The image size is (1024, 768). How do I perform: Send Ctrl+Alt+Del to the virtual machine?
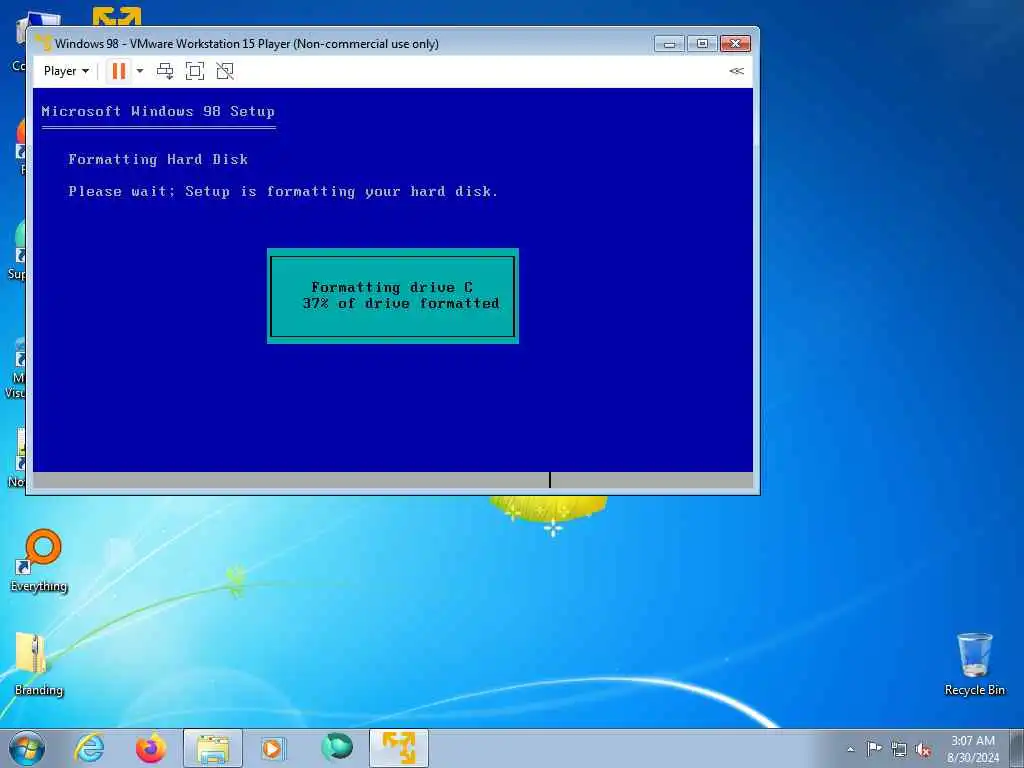(165, 71)
